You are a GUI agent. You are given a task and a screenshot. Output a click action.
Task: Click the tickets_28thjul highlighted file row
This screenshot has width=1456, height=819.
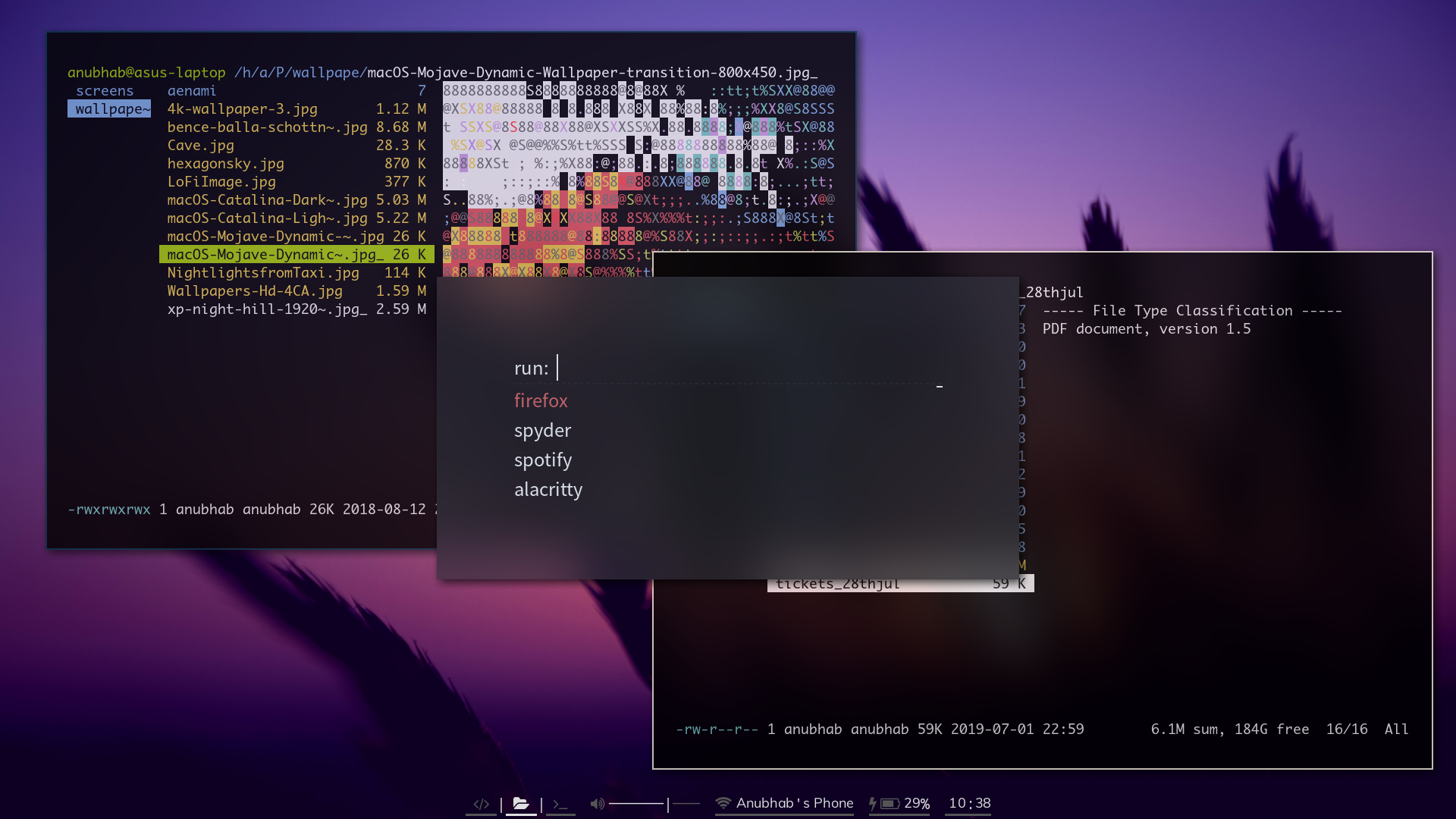click(x=899, y=584)
